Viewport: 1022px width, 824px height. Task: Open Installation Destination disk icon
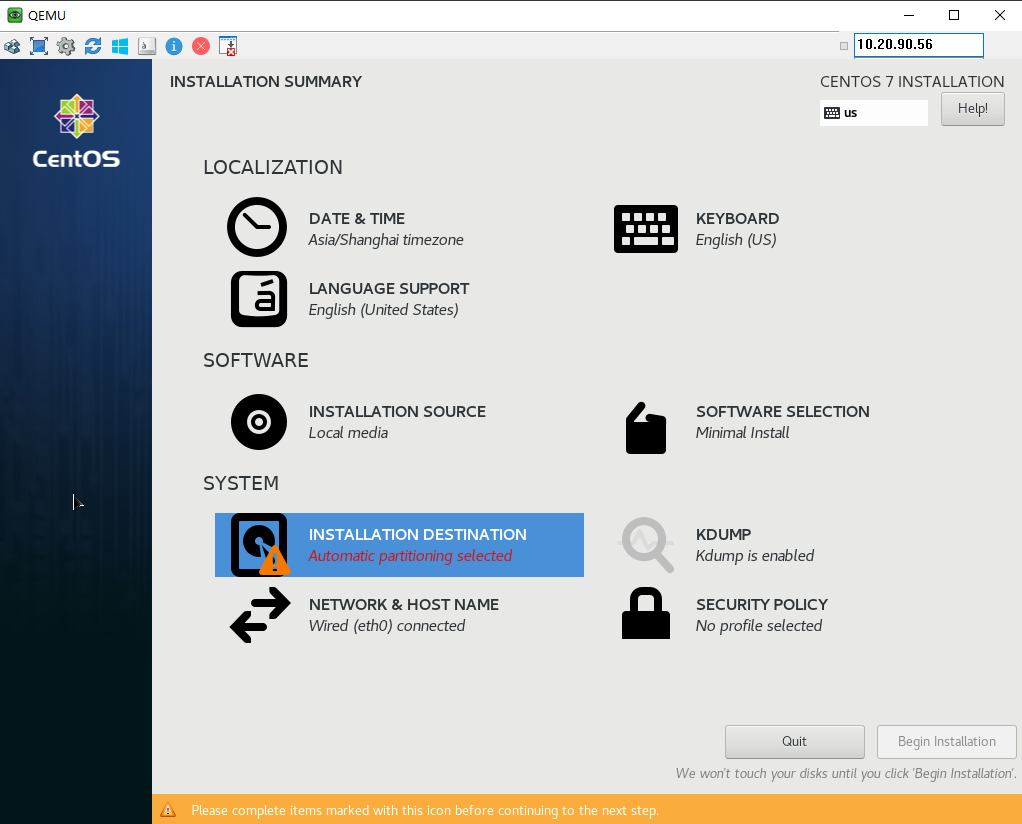[260, 545]
